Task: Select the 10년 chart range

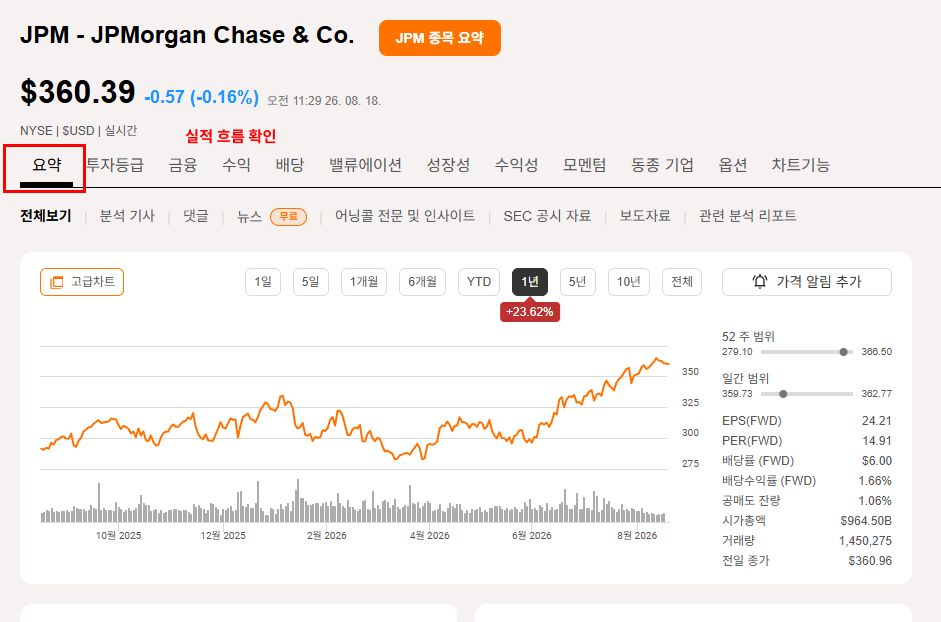Action: pos(629,282)
